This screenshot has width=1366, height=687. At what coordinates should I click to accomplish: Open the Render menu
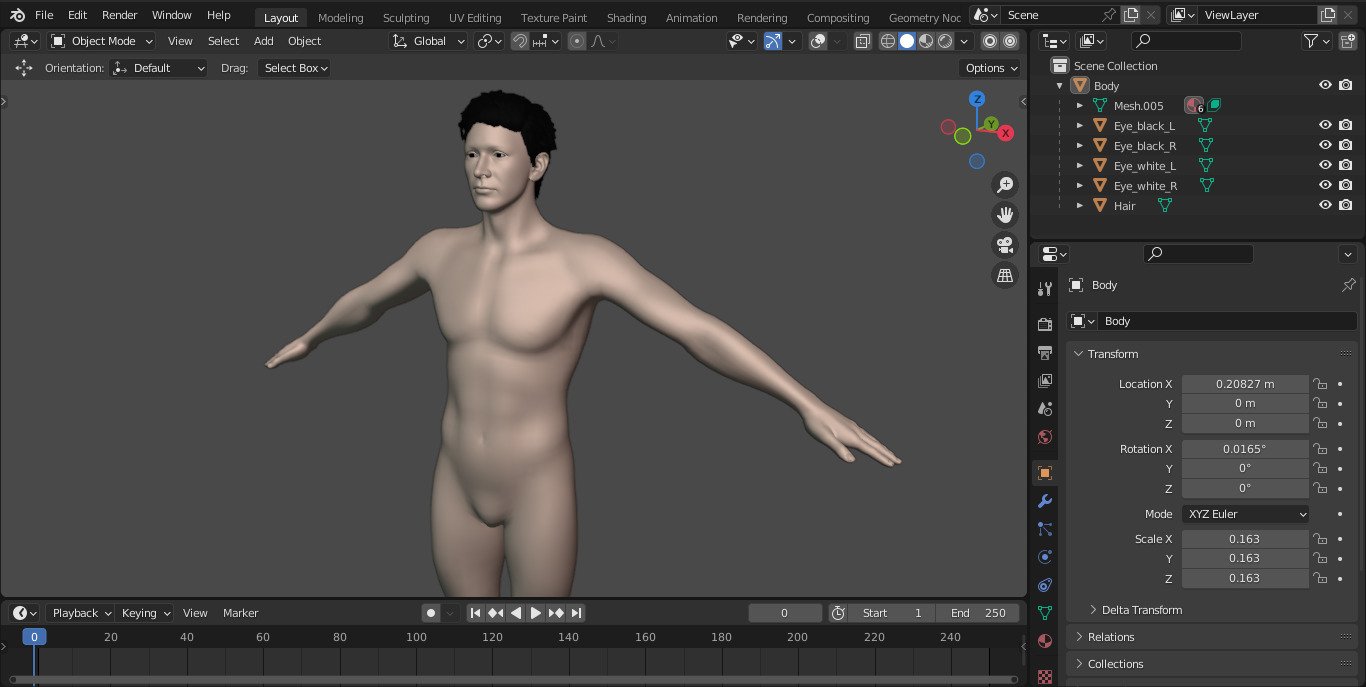[x=119, y=15]
